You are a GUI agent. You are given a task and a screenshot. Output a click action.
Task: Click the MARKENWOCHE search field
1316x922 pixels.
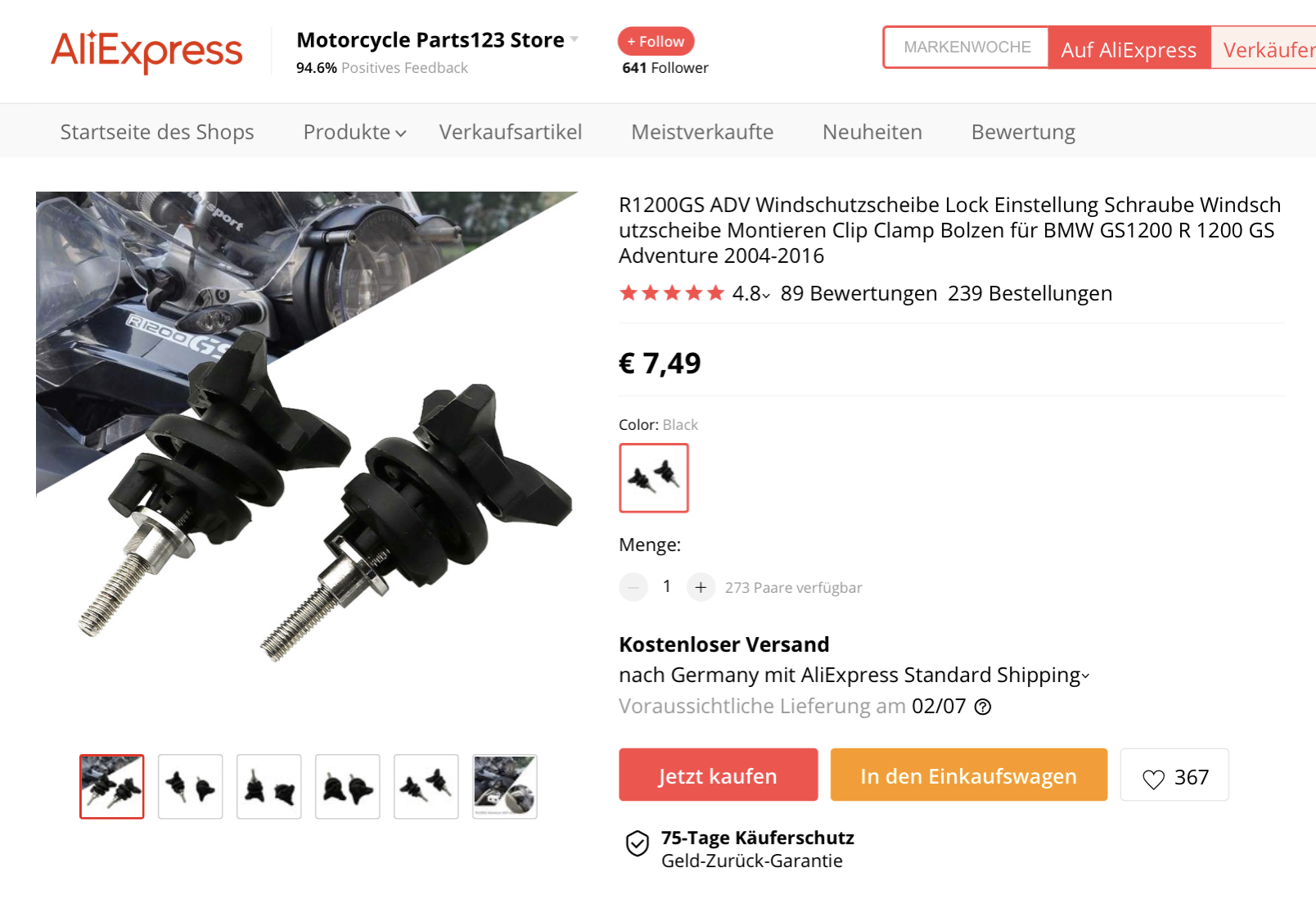[967, 47]
